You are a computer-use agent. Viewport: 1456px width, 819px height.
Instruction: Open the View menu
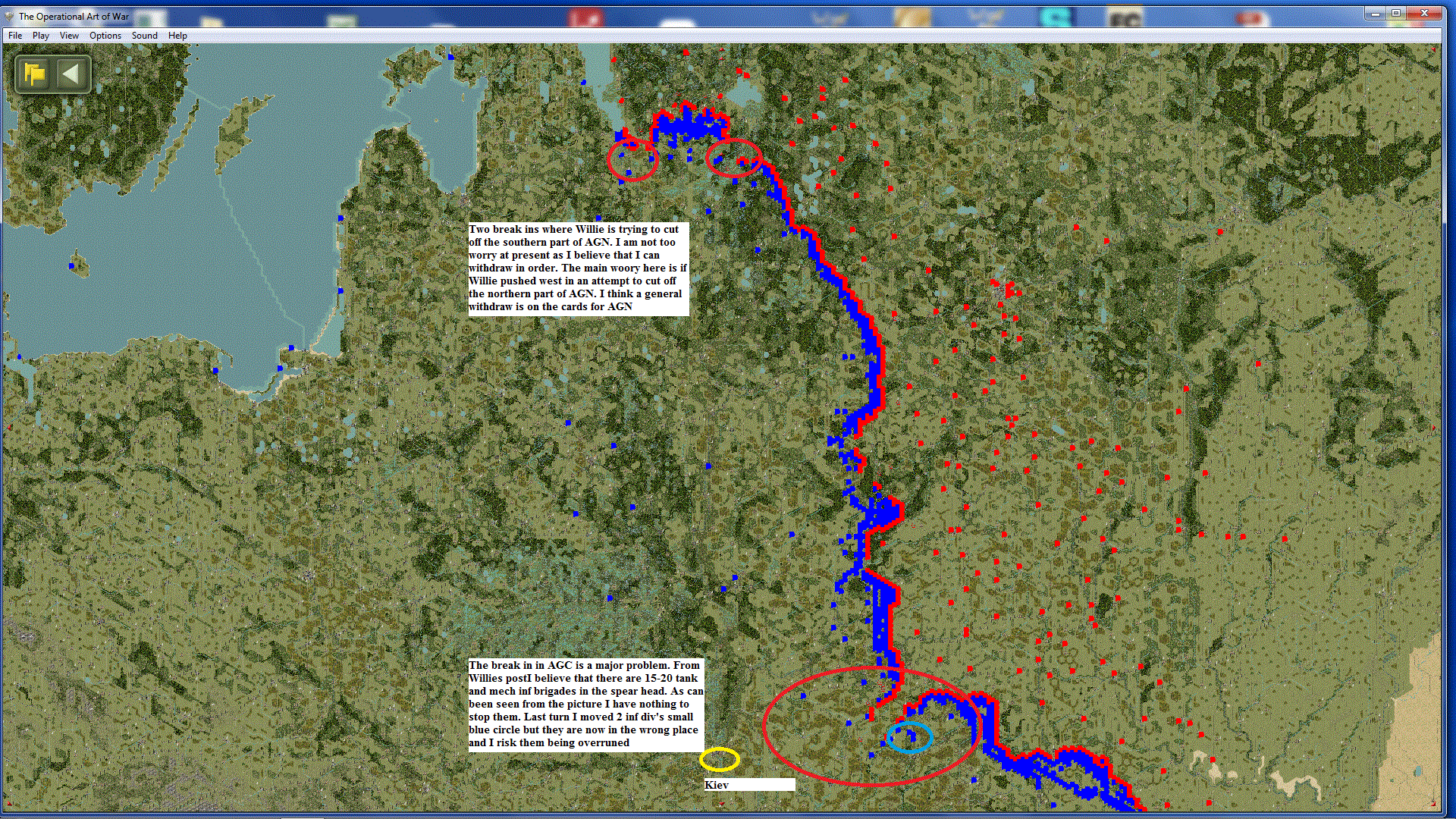click(x=69, y=36)
